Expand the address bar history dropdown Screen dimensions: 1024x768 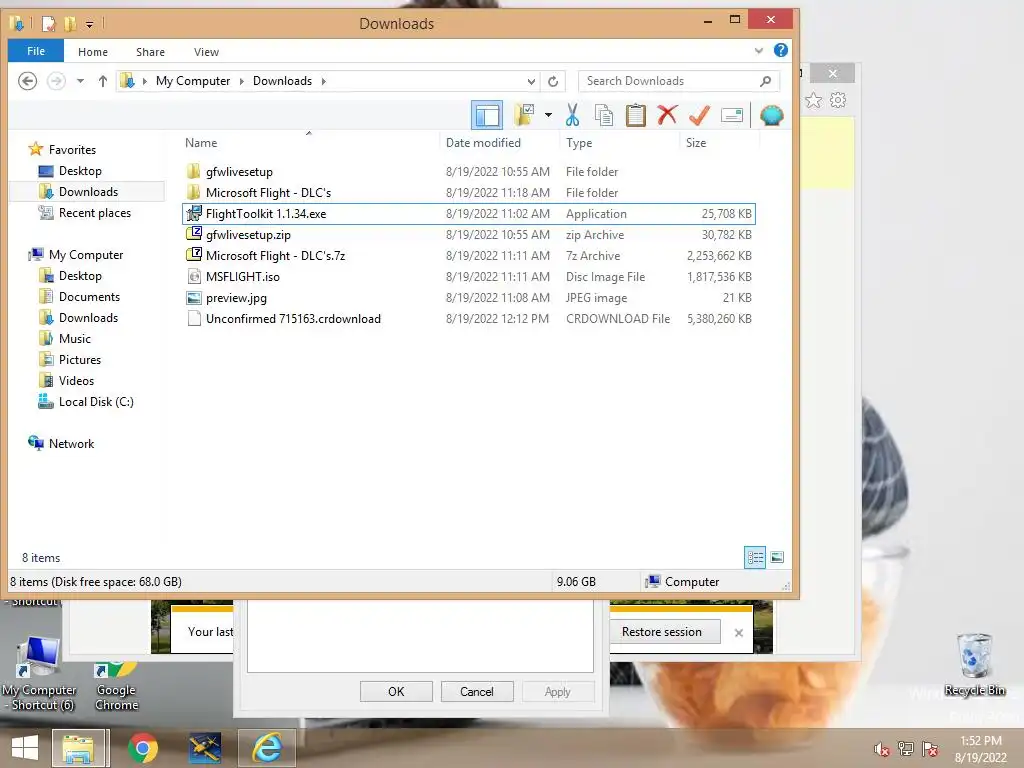(532, 81)
